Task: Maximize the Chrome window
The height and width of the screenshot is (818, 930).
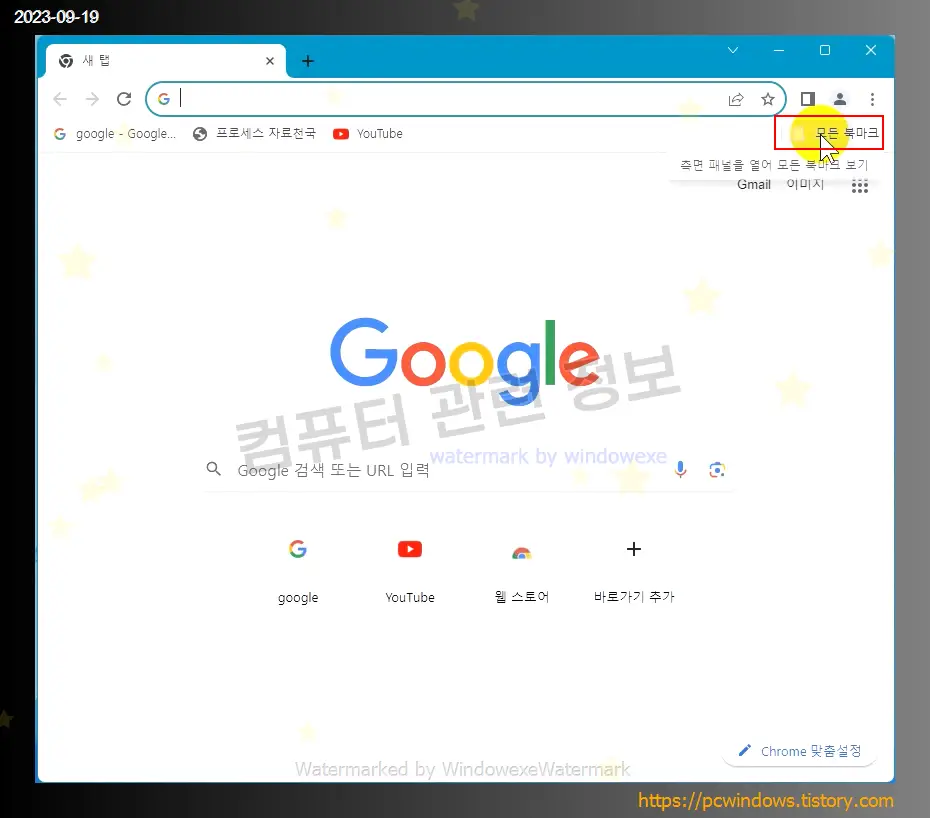Action: (x=824, y=50)
